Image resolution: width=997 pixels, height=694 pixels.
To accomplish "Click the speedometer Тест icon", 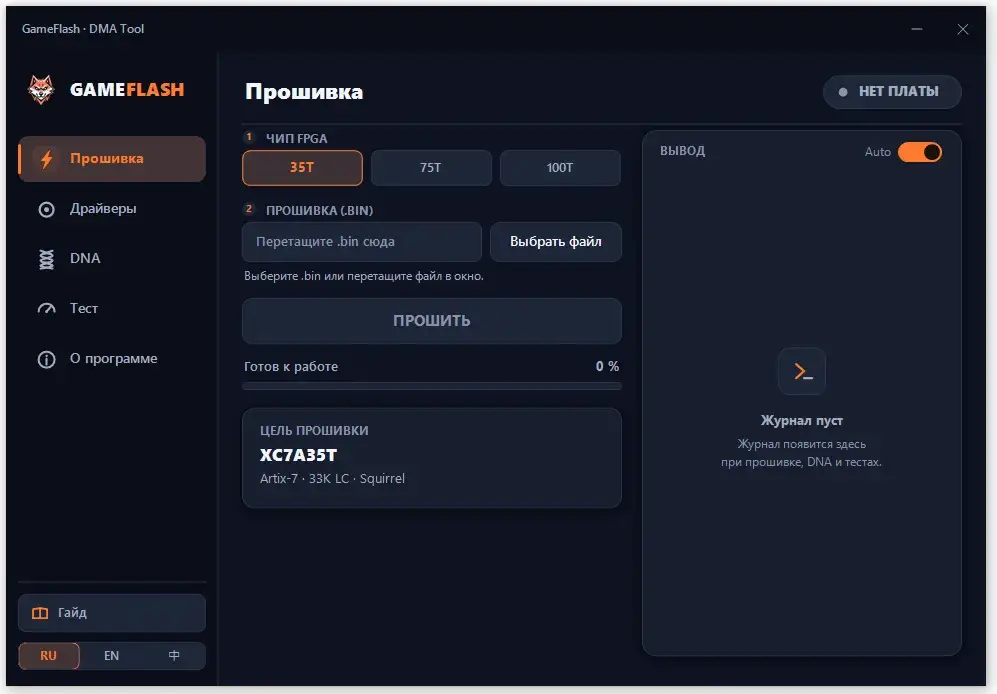I will 46,309.
